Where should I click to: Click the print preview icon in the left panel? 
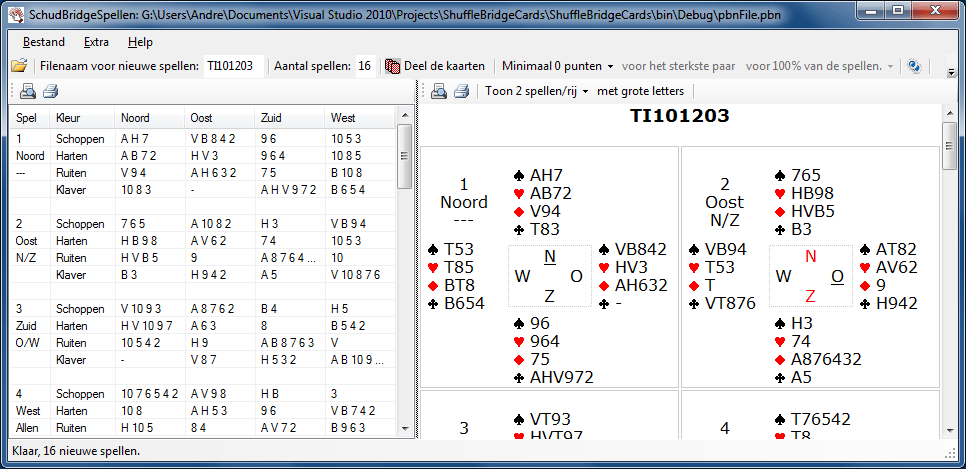coord(27,92)
